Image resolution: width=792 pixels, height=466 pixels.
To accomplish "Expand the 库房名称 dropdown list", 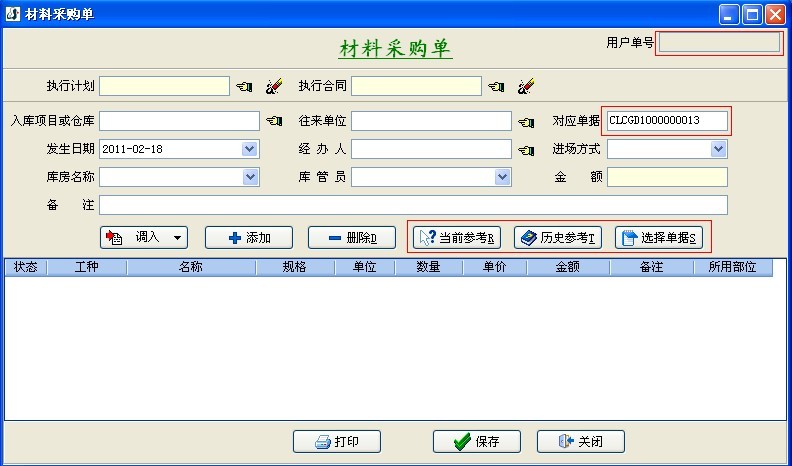I will 249,177.
